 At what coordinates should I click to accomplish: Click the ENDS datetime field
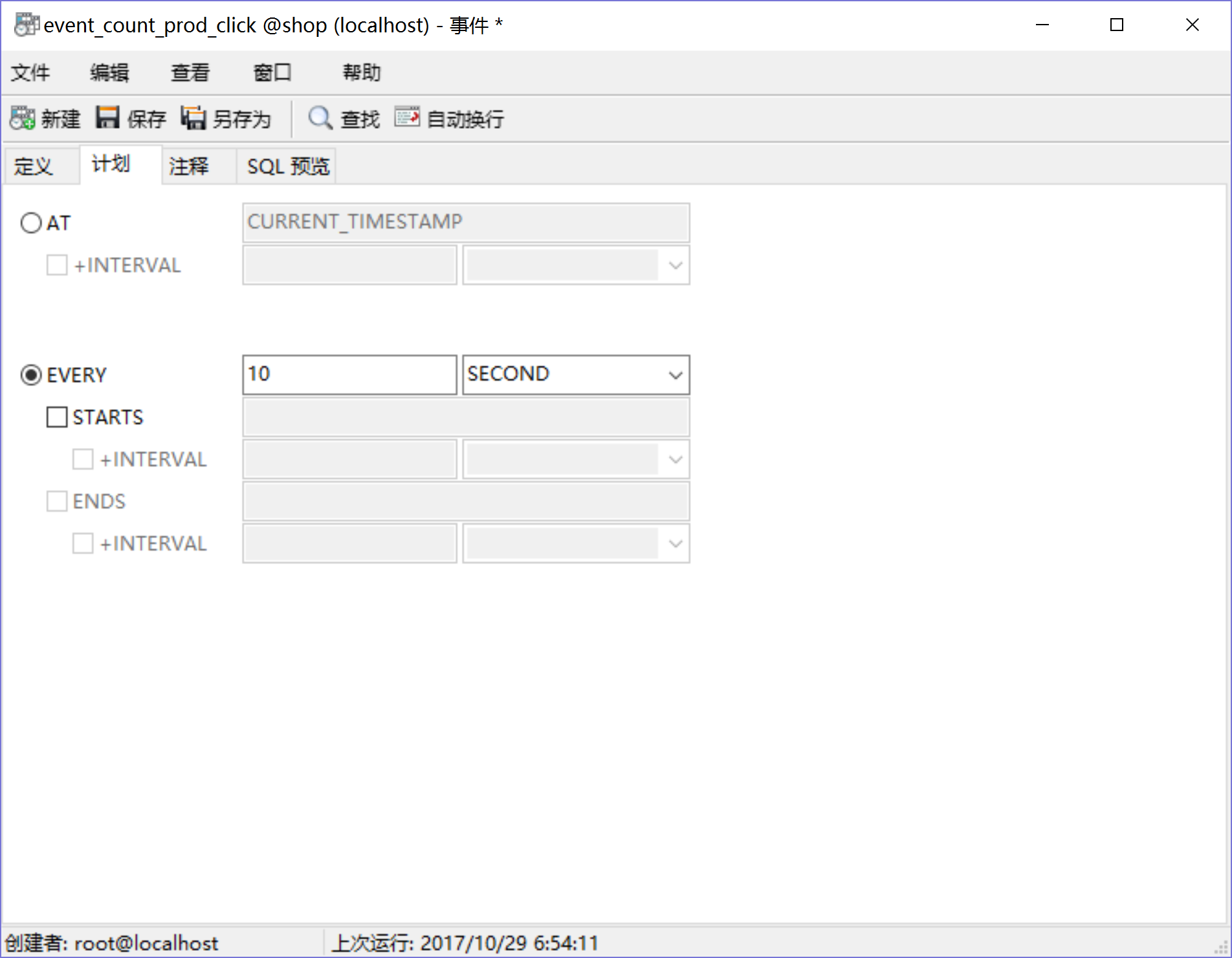coord(466,501)
